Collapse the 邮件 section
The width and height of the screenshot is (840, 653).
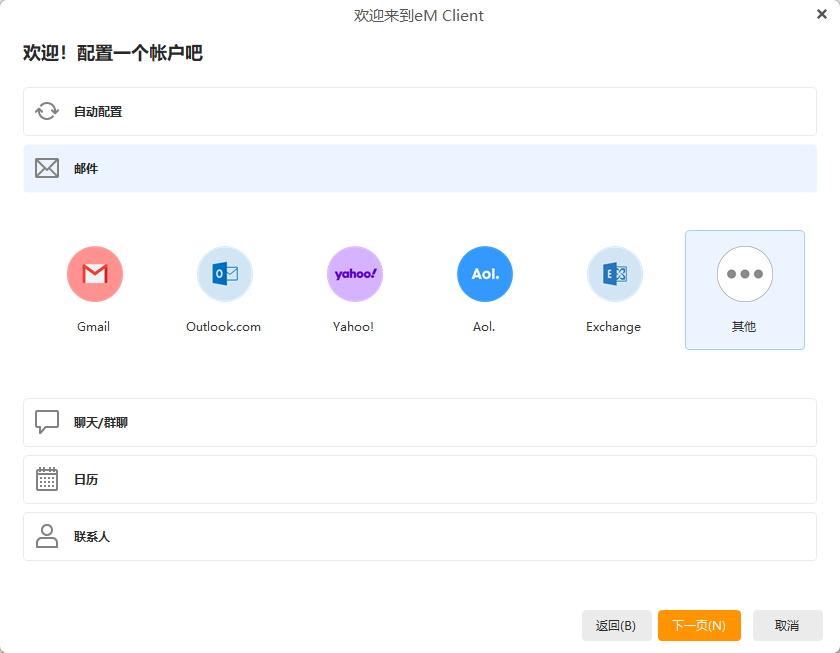[420, 168]
